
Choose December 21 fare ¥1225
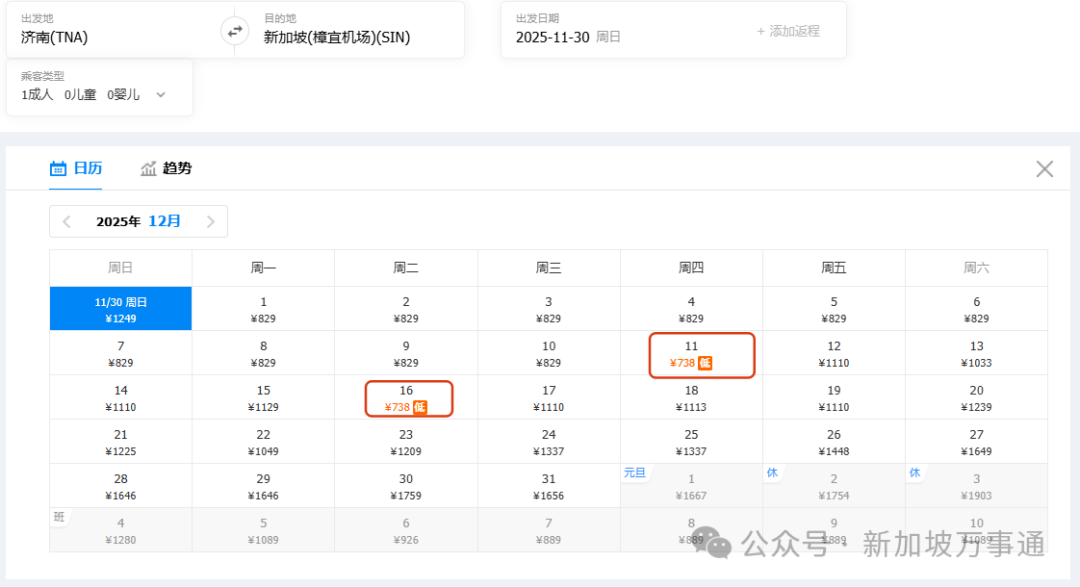121,442
